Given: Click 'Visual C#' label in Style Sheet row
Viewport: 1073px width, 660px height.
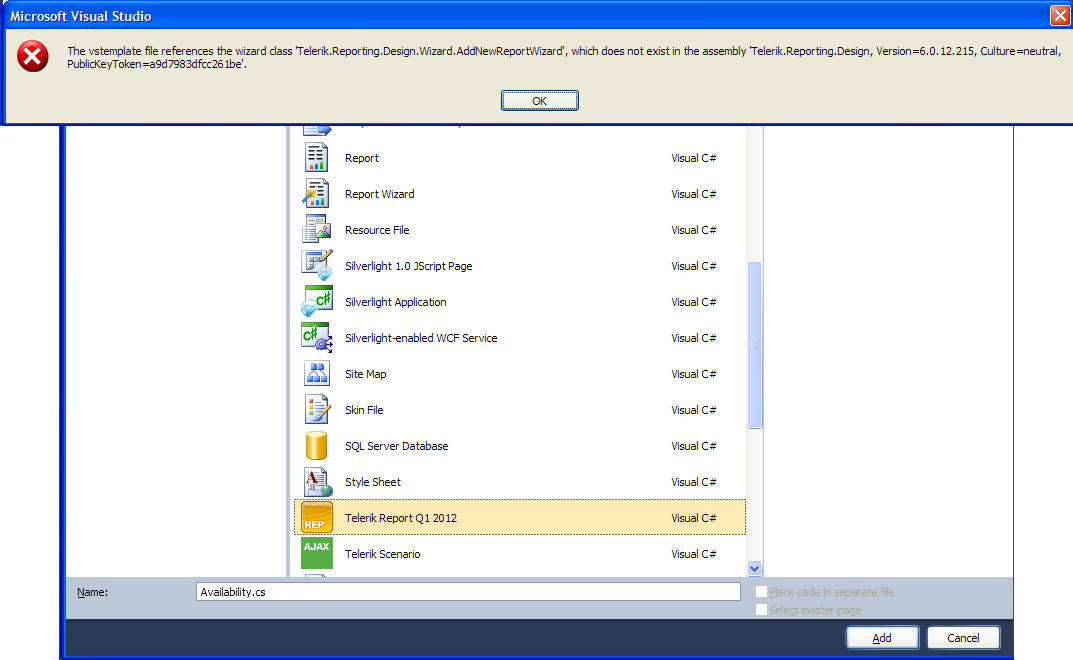Looking at the screenshot, I should click(693, 482).
